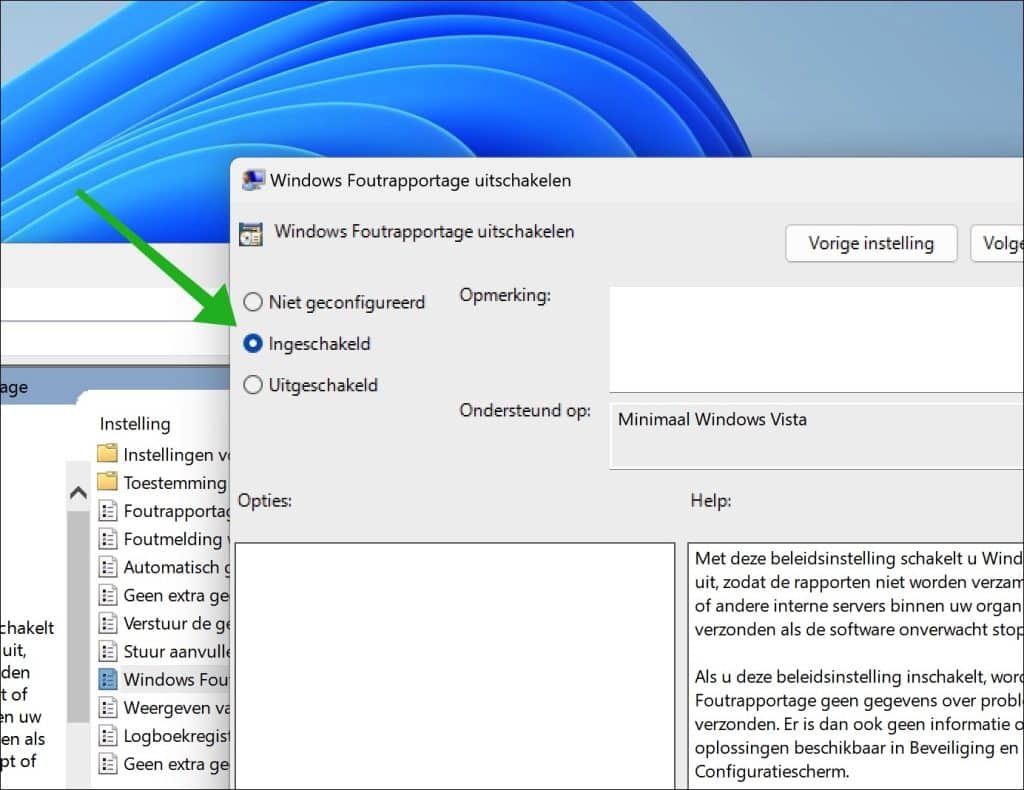Select the Ingeschakeld radio option
Screen dimensions: 1024x790
click(x=253, y=343)
